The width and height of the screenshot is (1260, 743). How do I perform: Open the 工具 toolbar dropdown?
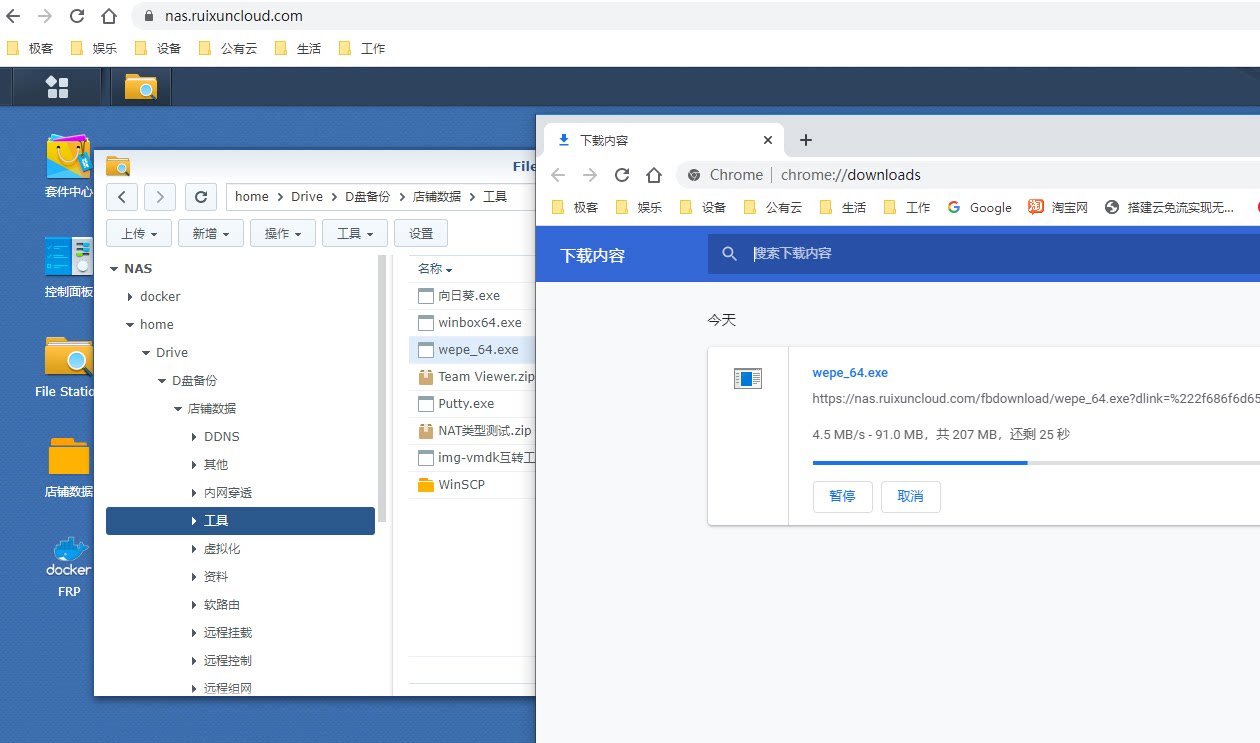(355, 233)
